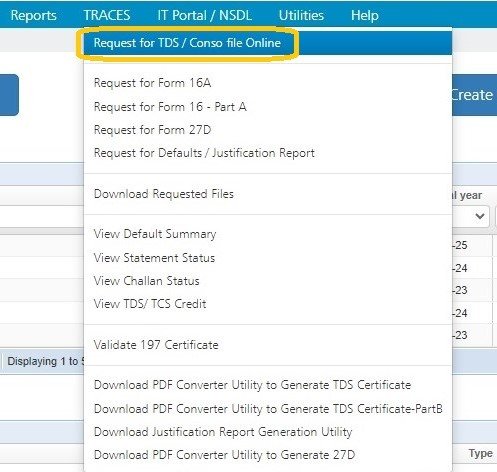Select View Challan Status
497x472 pixels.
click(147, 281)
